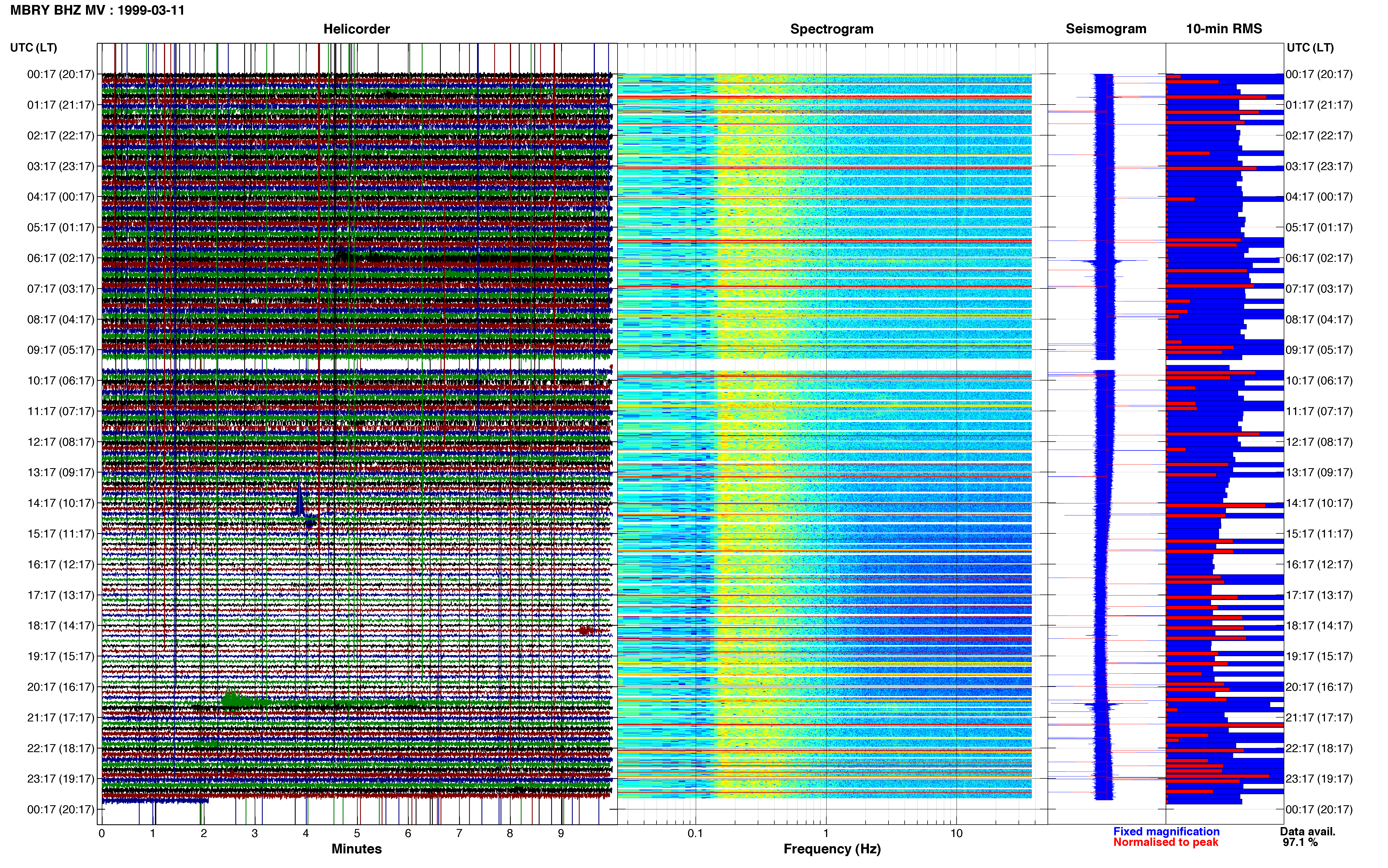Click left time label '22:17 (18:17)'

pos(61,748)
